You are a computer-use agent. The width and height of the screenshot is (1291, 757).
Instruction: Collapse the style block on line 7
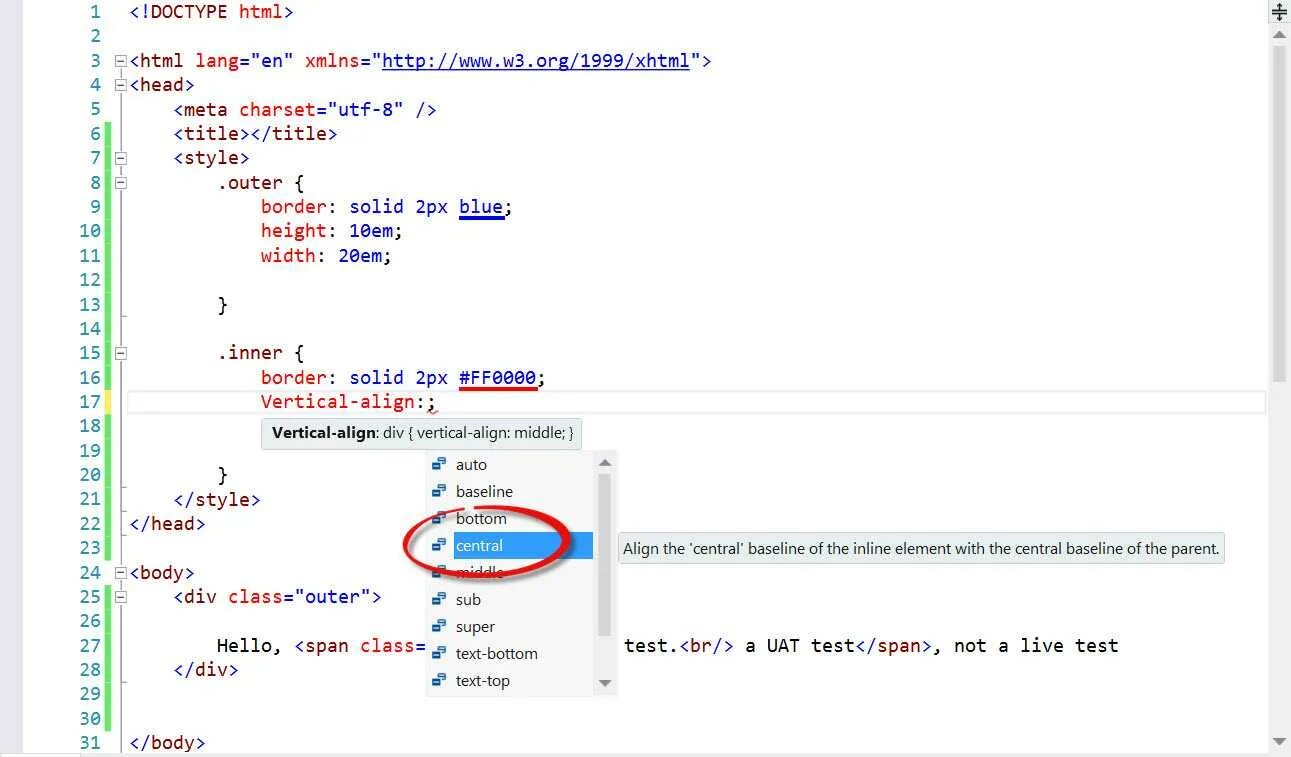121,158
